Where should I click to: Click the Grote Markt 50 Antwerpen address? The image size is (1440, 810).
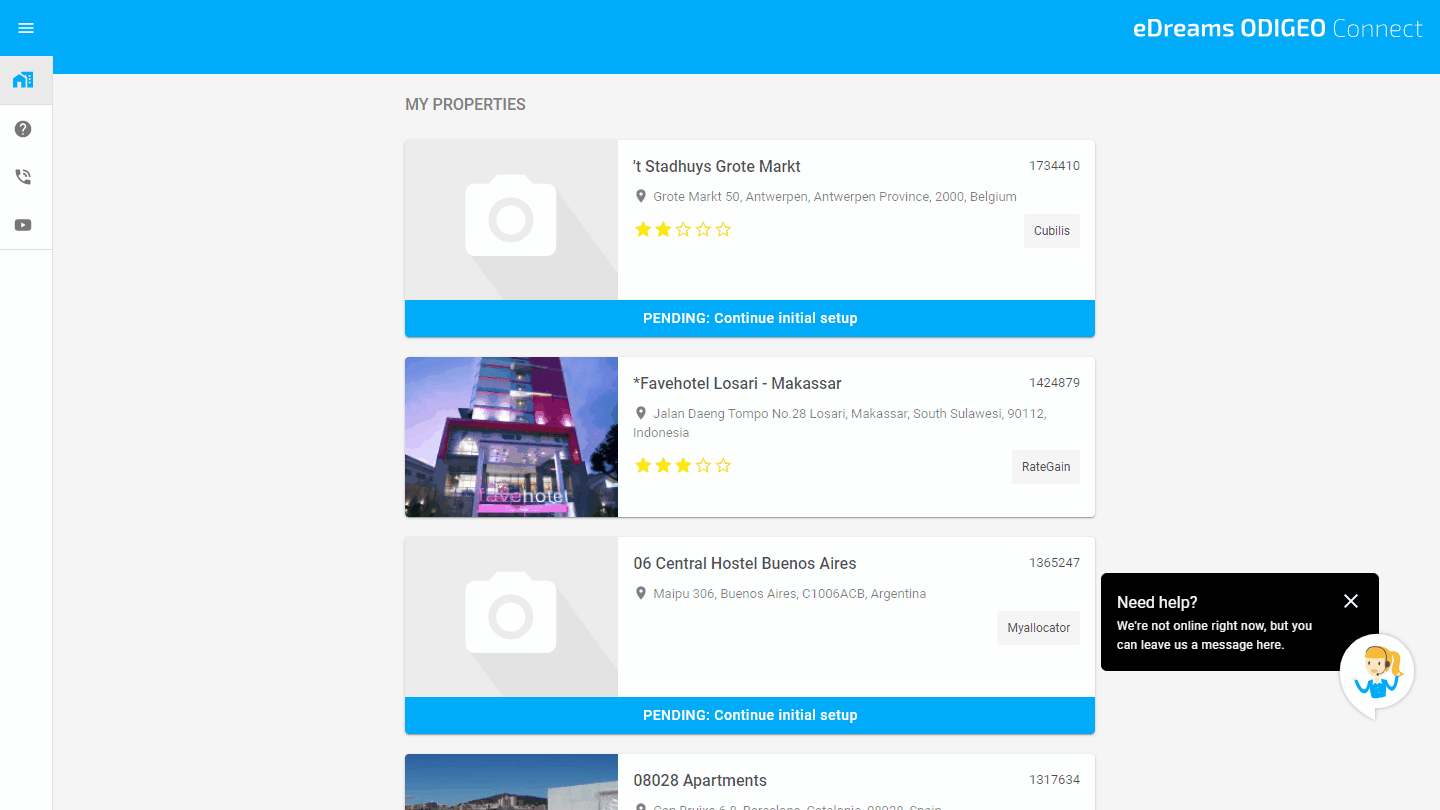coord(835,197)
